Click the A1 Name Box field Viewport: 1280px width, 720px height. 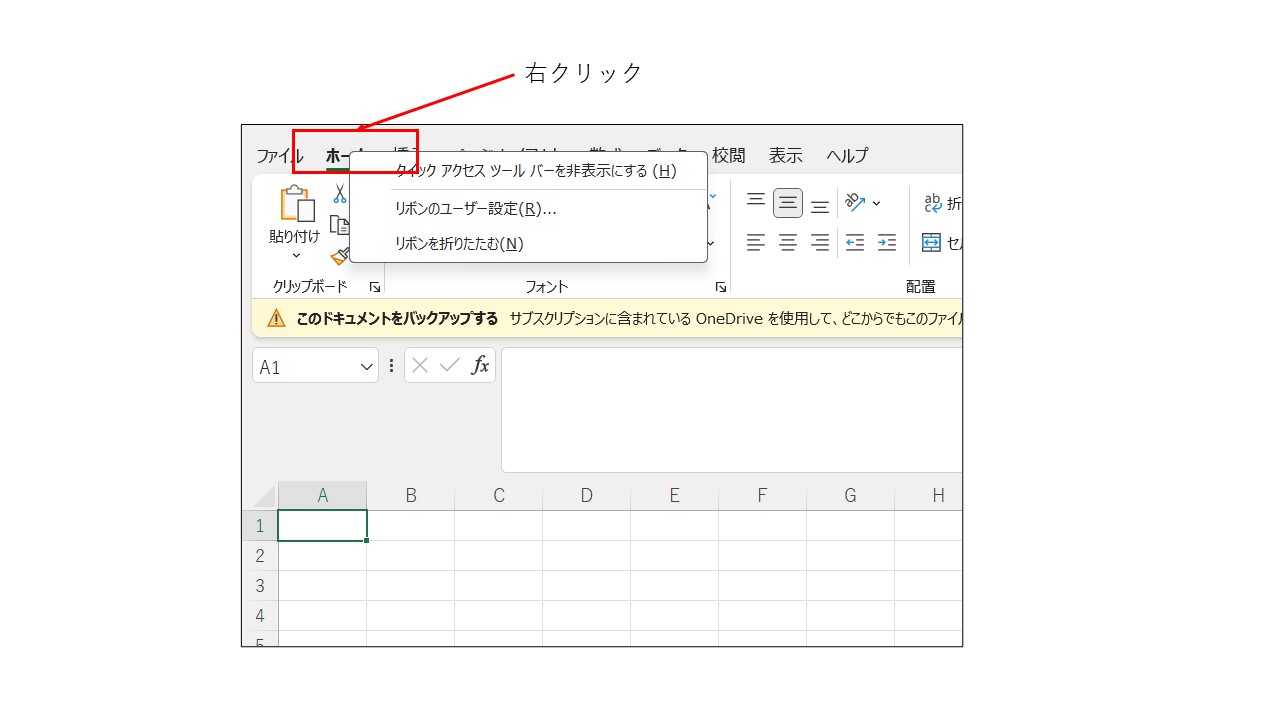(x=305, y=366)
